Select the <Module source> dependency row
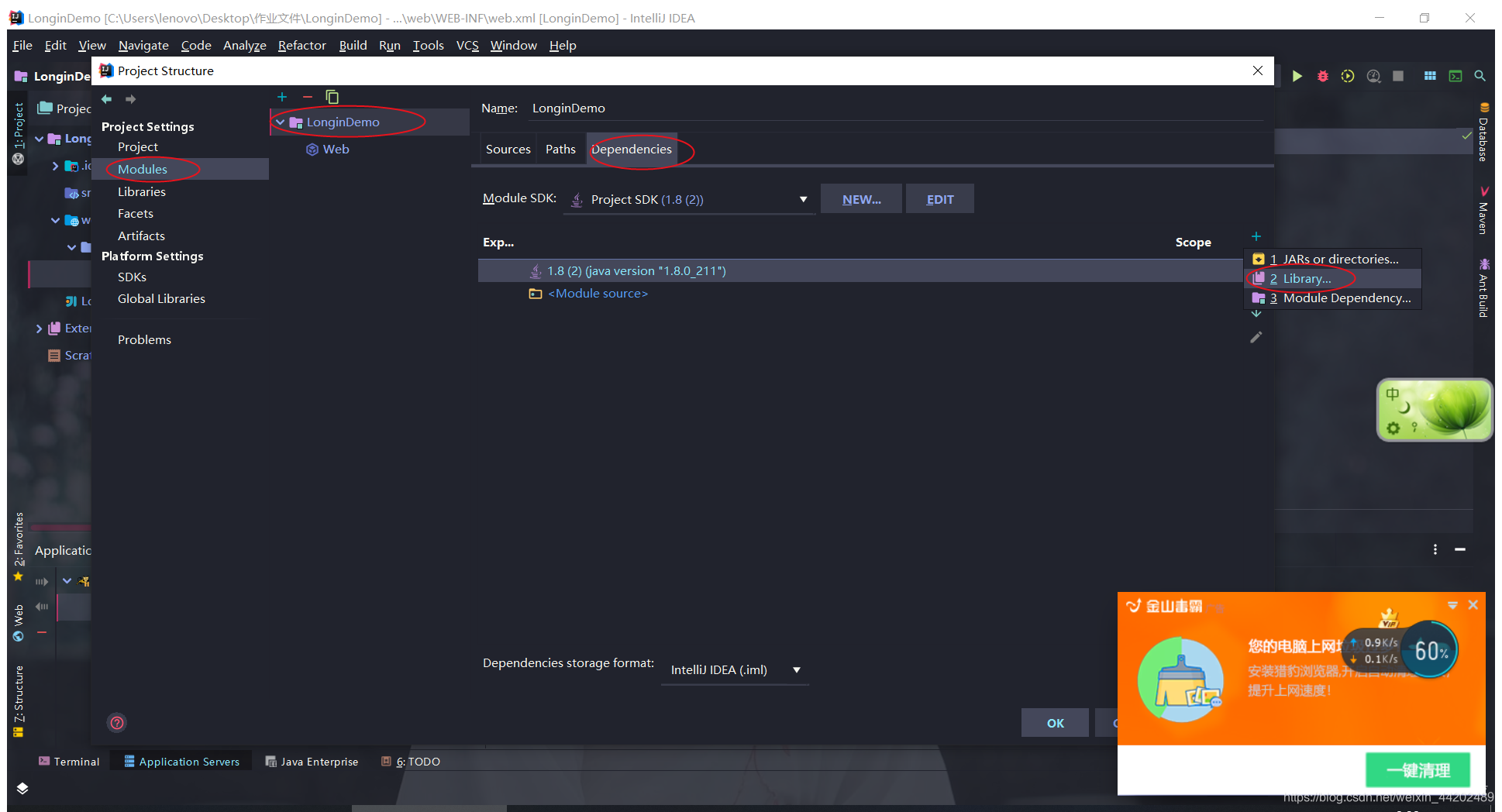The width and height of the screenshot is (1502, 812). click(860, 294)
